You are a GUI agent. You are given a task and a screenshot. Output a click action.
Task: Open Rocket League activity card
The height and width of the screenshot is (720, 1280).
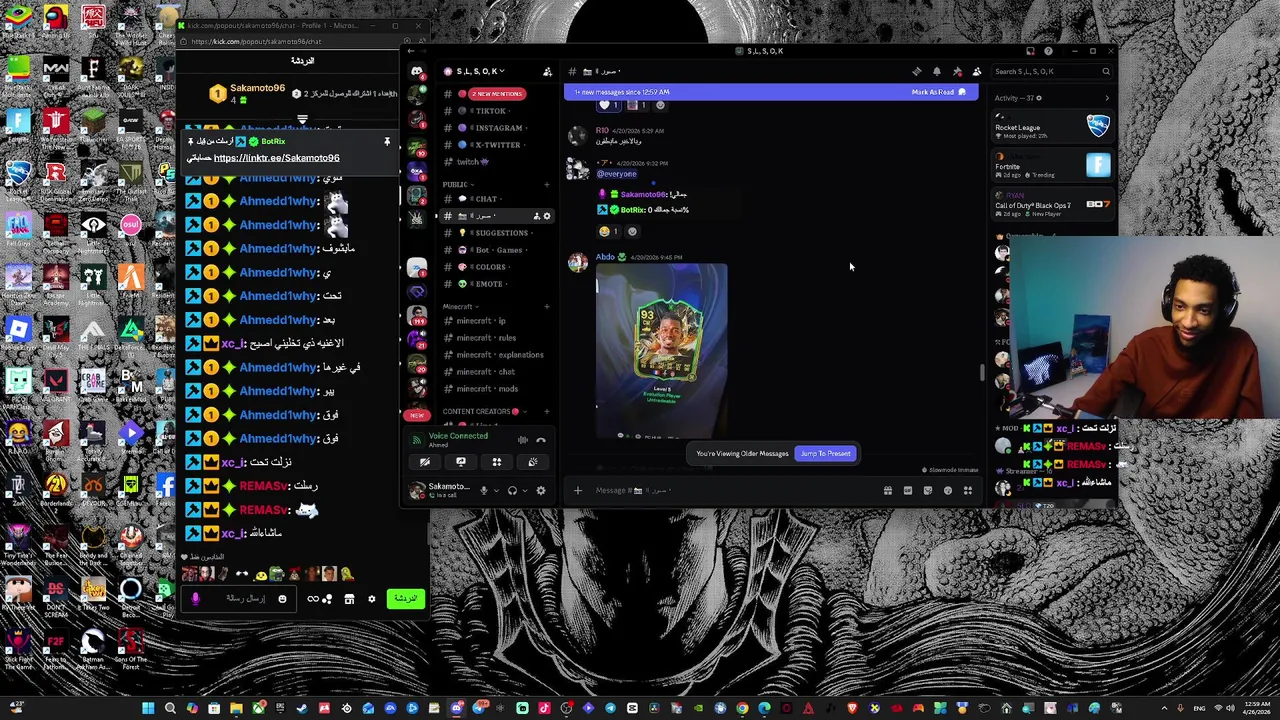click(x=1053, y=127)
